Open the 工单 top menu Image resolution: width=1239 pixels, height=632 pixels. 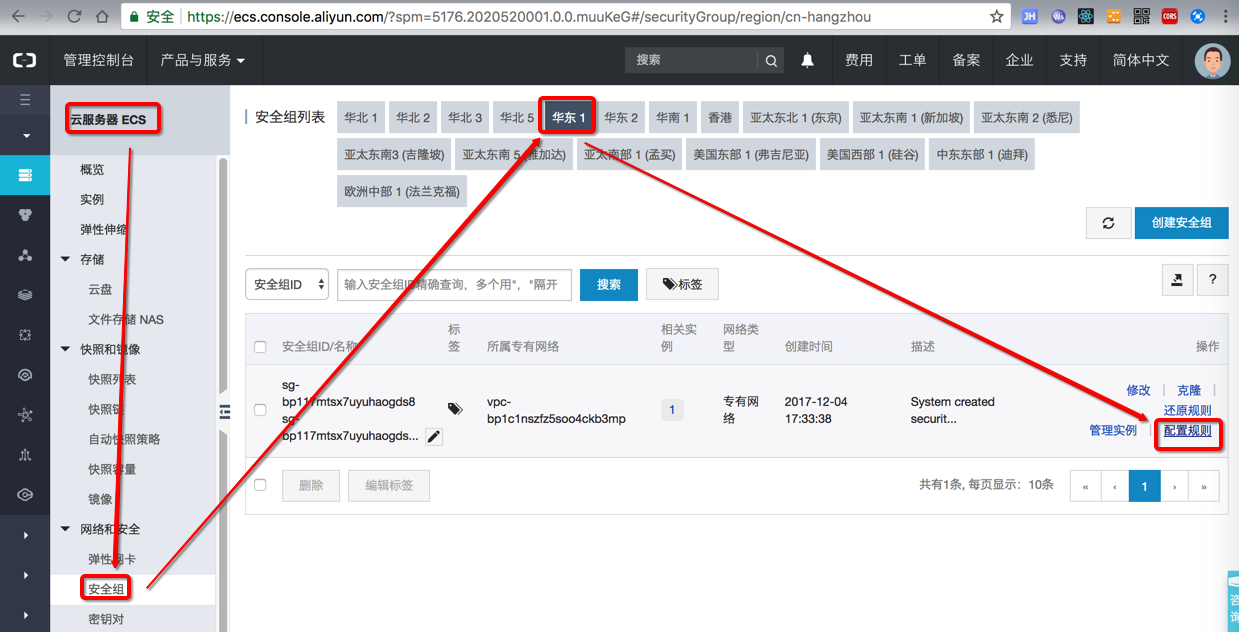[912, 60]
